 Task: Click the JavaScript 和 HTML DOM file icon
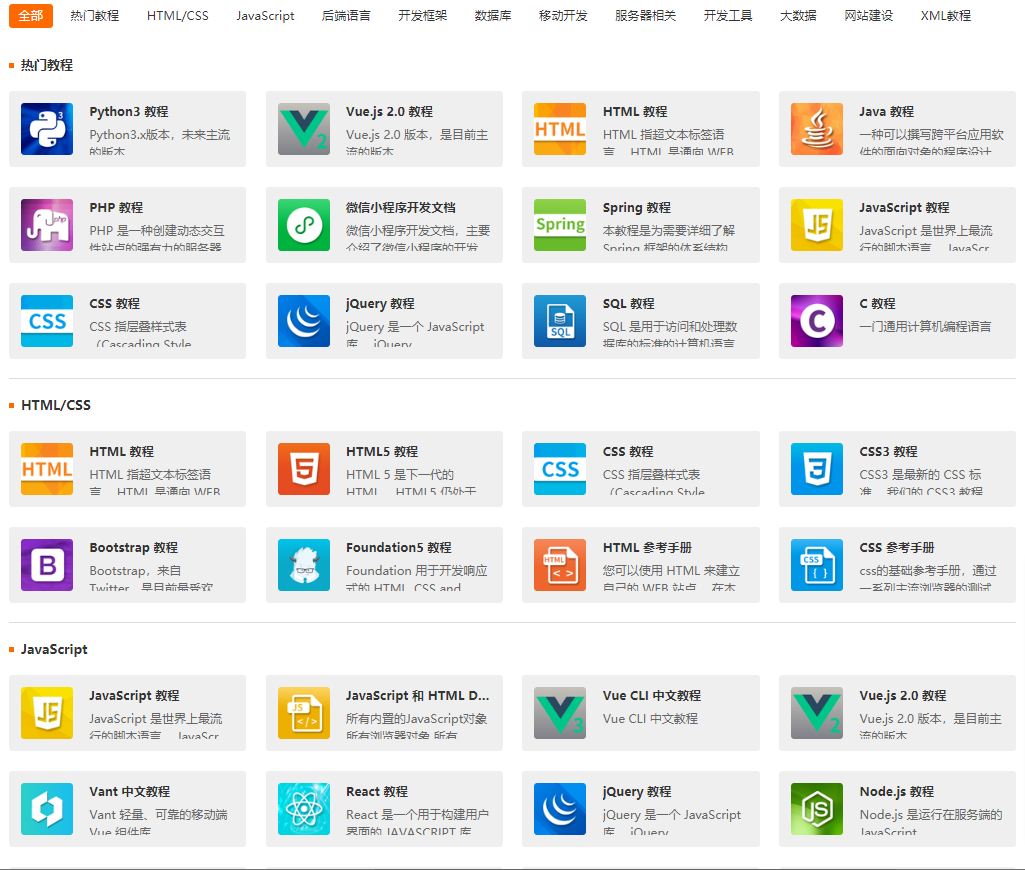click(304, 713)
